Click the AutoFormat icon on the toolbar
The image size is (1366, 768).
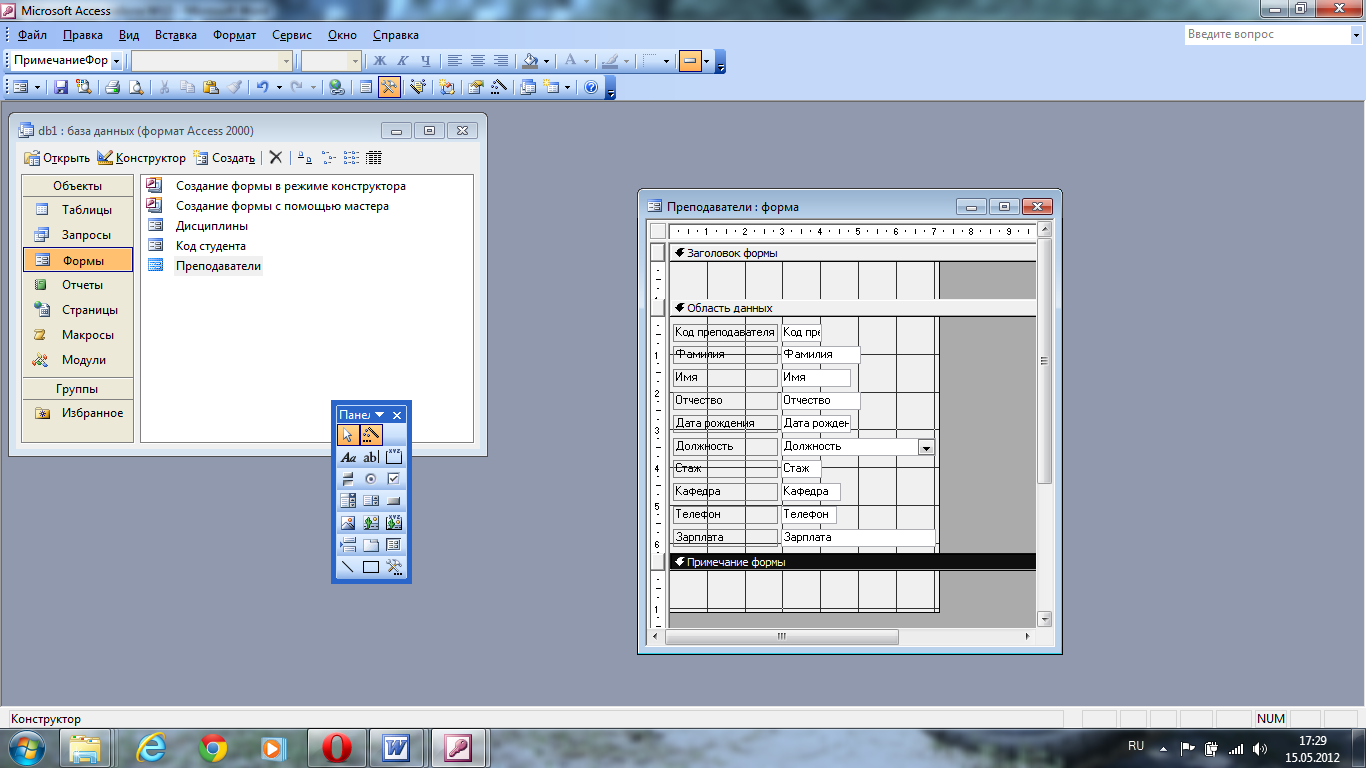click(418, 87)
